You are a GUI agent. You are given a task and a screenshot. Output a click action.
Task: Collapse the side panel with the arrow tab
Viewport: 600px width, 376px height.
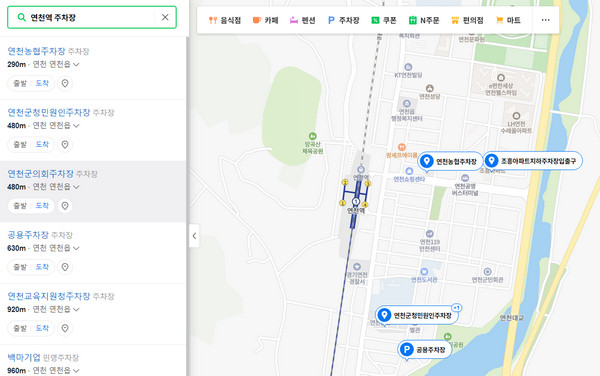point(194,236)
